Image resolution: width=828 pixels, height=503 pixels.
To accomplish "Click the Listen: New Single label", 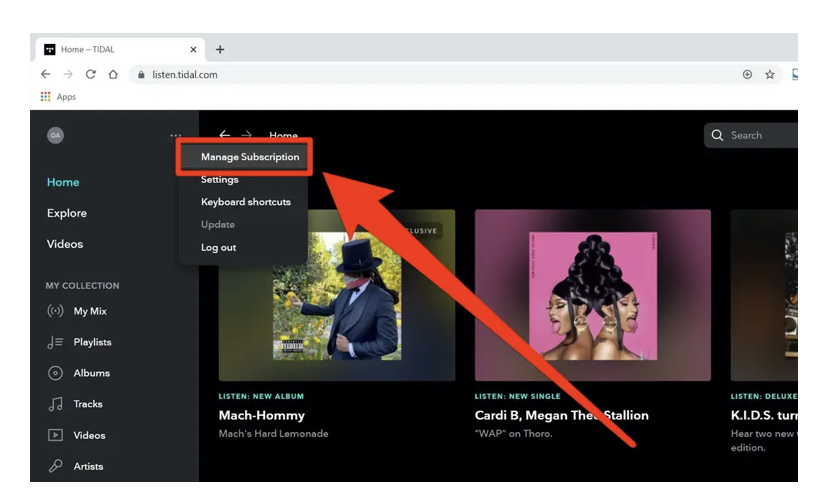I will [518, 396].
